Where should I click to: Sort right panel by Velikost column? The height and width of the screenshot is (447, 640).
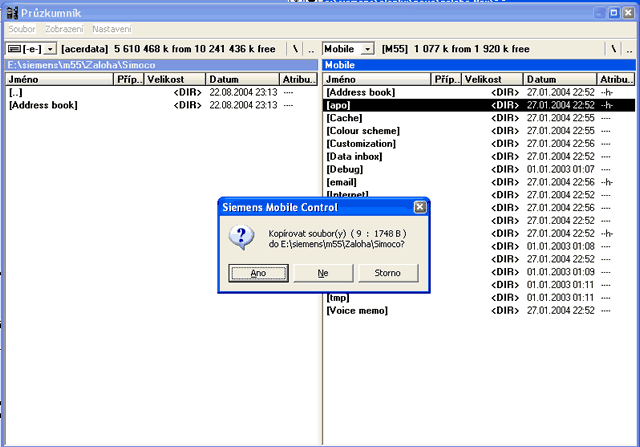tap(492, 79)
